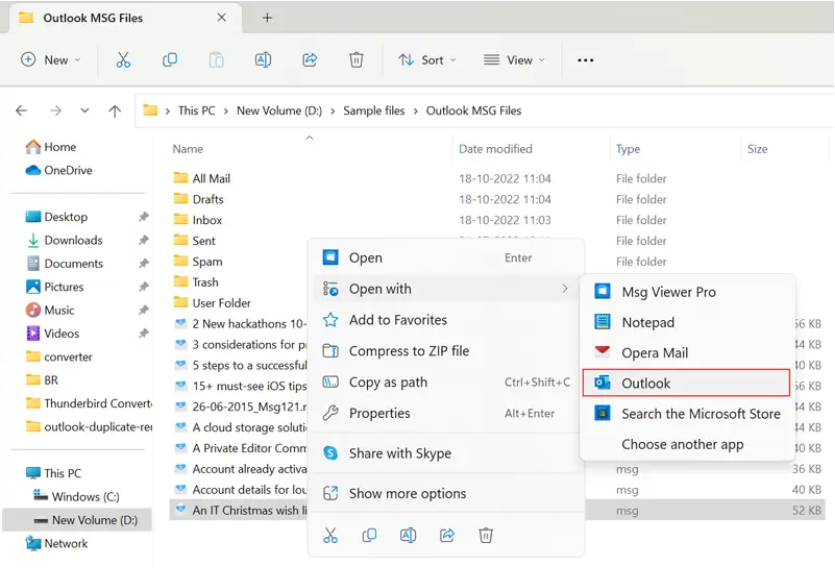Click the Copy icon in top toolbar

(169, 60)
